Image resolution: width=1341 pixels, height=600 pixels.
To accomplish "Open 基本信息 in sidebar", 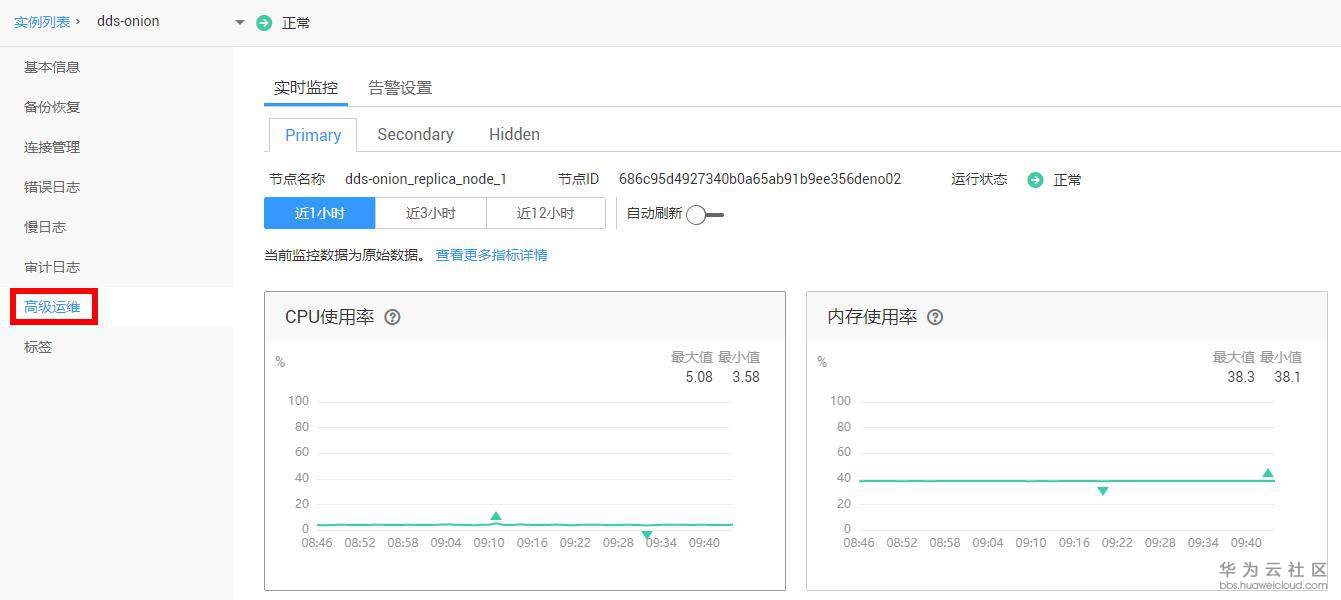I will [52, 67].
